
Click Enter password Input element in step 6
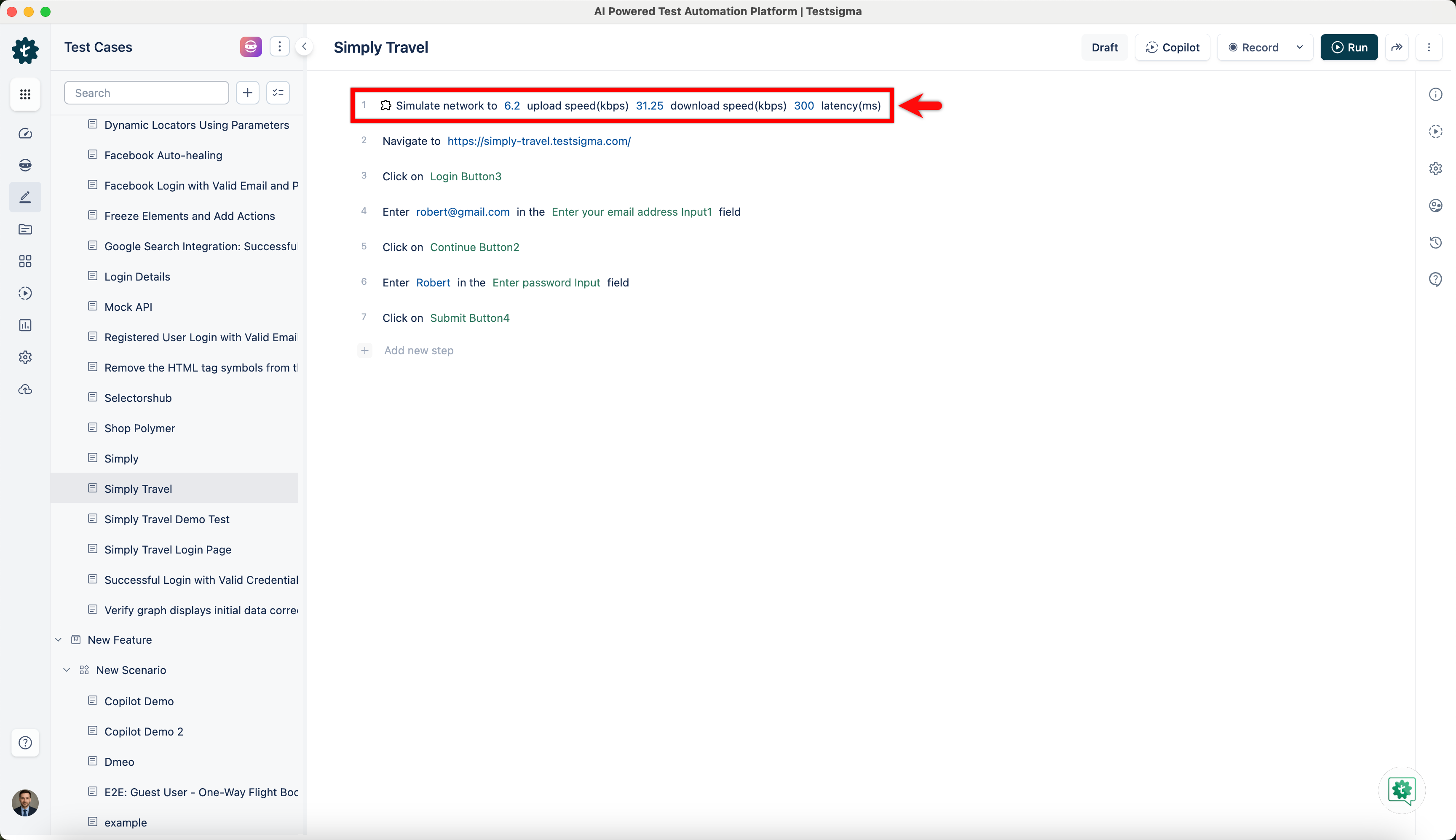tap(546, 283)
